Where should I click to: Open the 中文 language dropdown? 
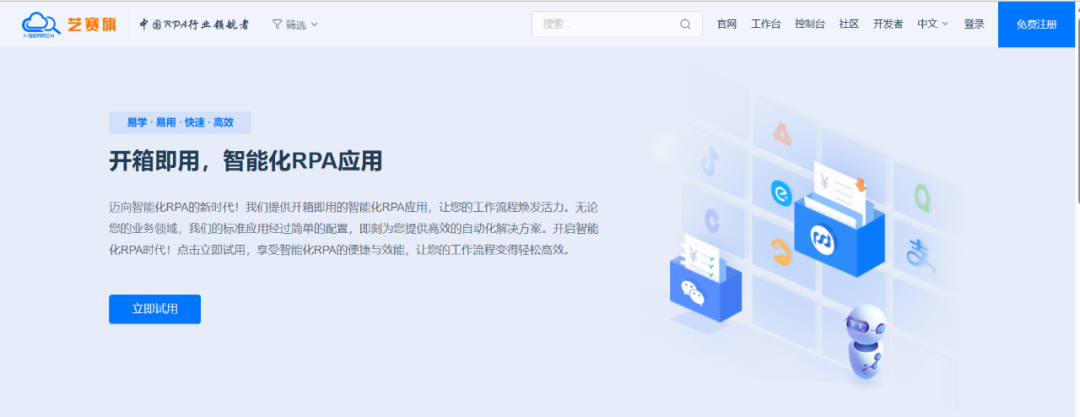click(931, 24)
